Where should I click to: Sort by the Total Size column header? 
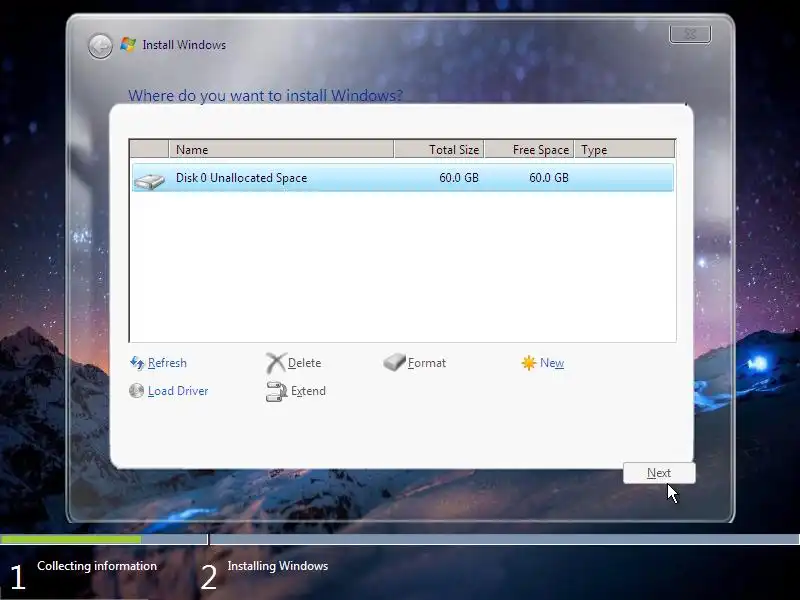439,149
